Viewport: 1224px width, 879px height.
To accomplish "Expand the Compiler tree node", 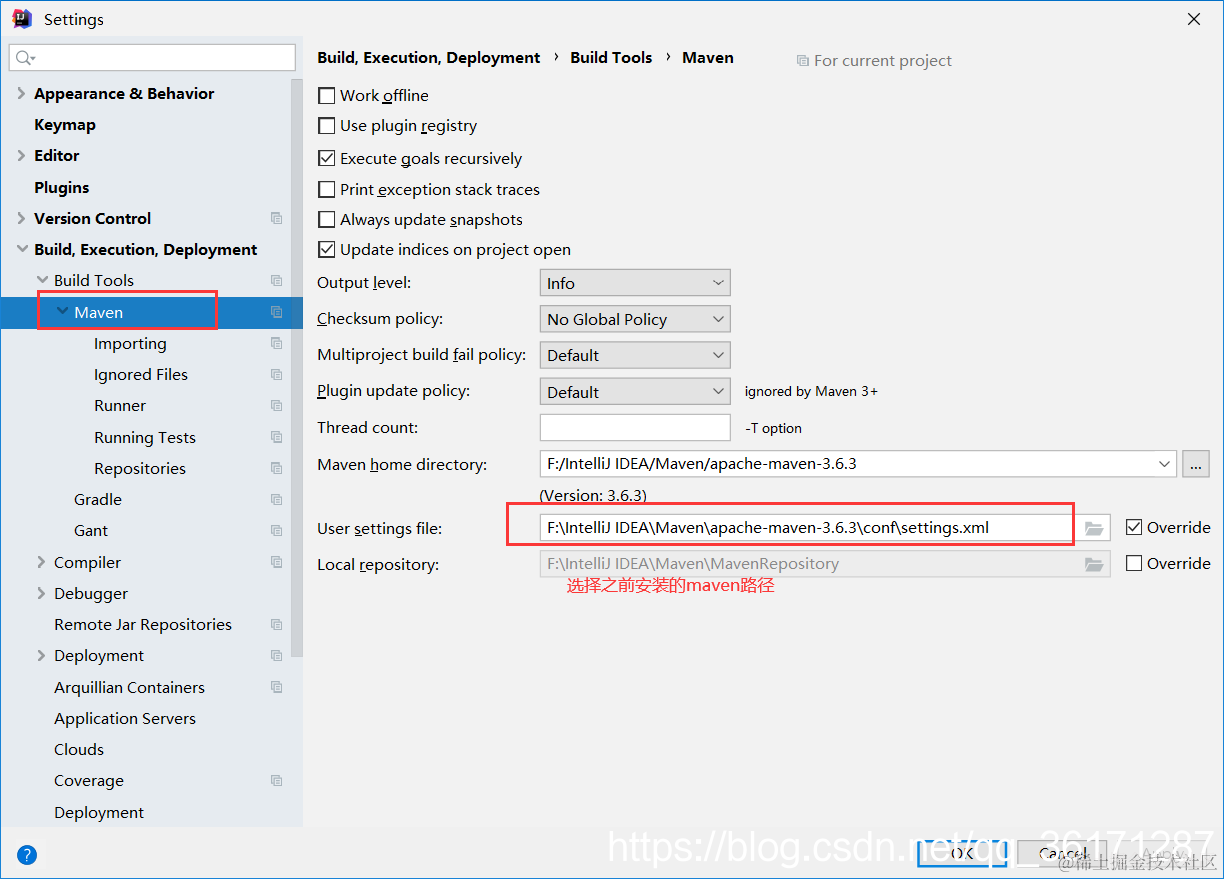I will tap(42, 562).
